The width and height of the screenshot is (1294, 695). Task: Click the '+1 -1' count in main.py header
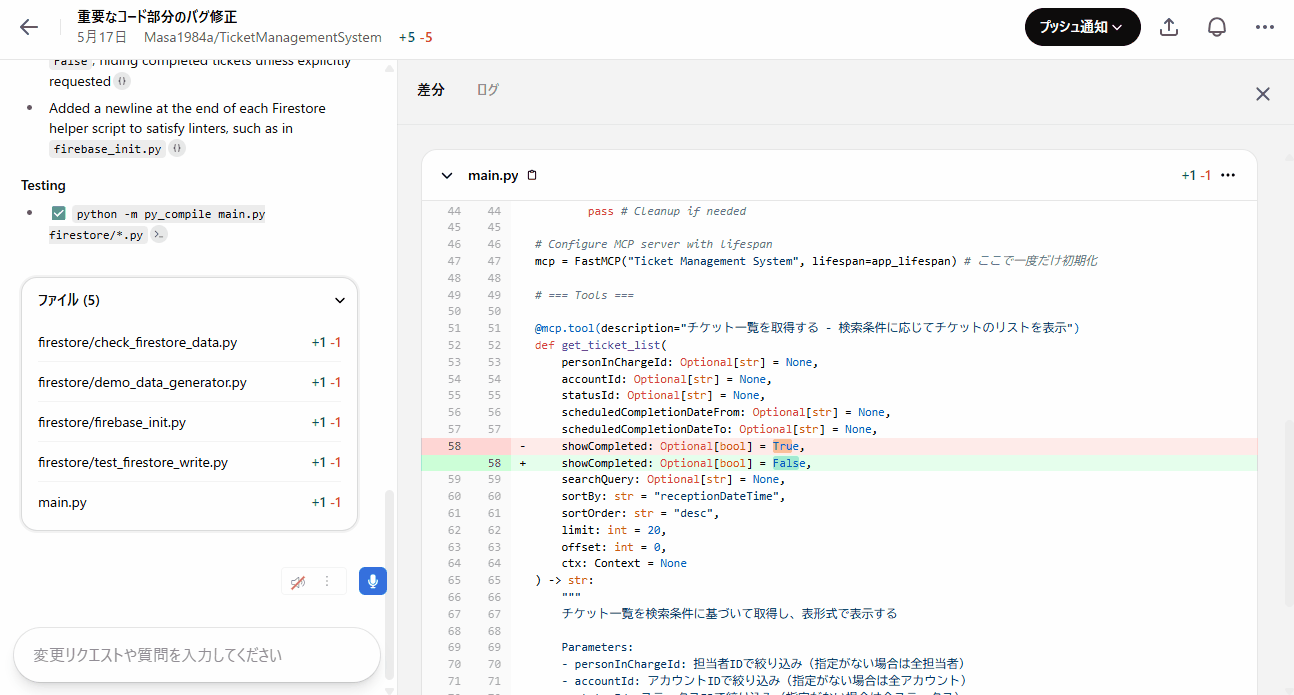[1196, 175]
